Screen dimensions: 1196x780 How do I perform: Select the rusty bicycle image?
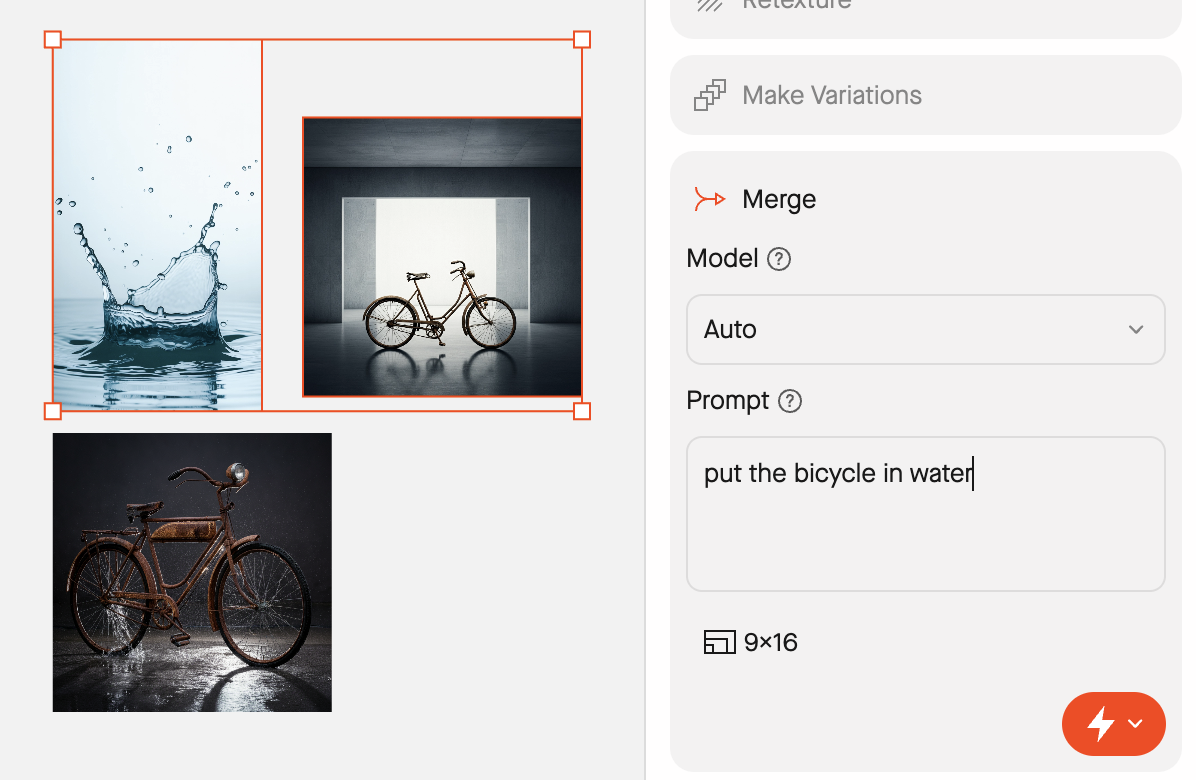coord(192,573)
